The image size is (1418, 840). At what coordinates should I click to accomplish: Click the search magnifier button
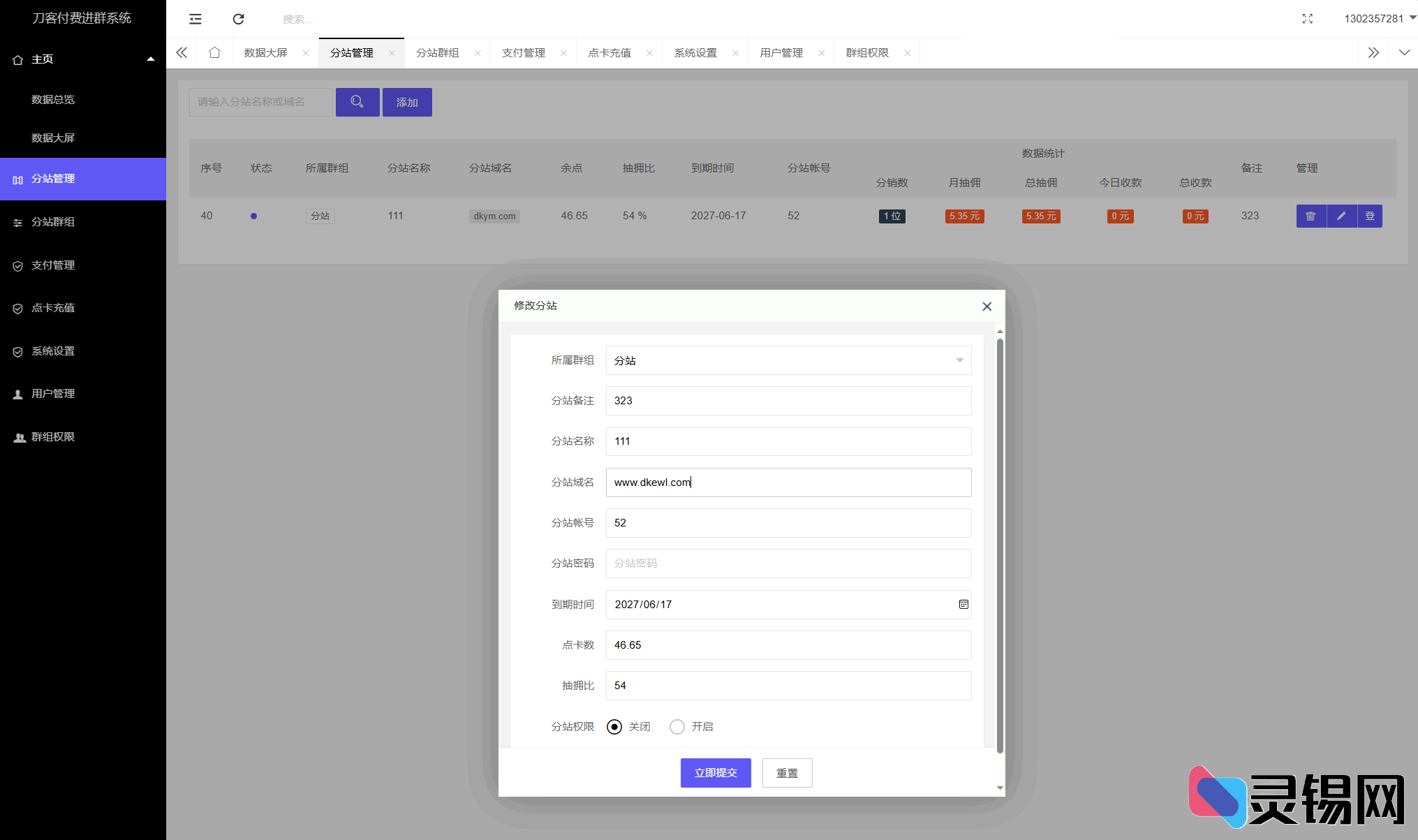357,102
